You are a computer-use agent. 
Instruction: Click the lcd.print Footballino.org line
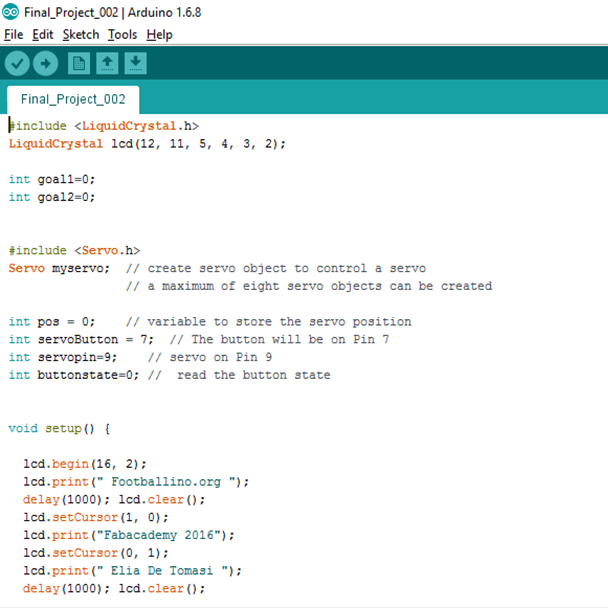click(x=136, y=482)
